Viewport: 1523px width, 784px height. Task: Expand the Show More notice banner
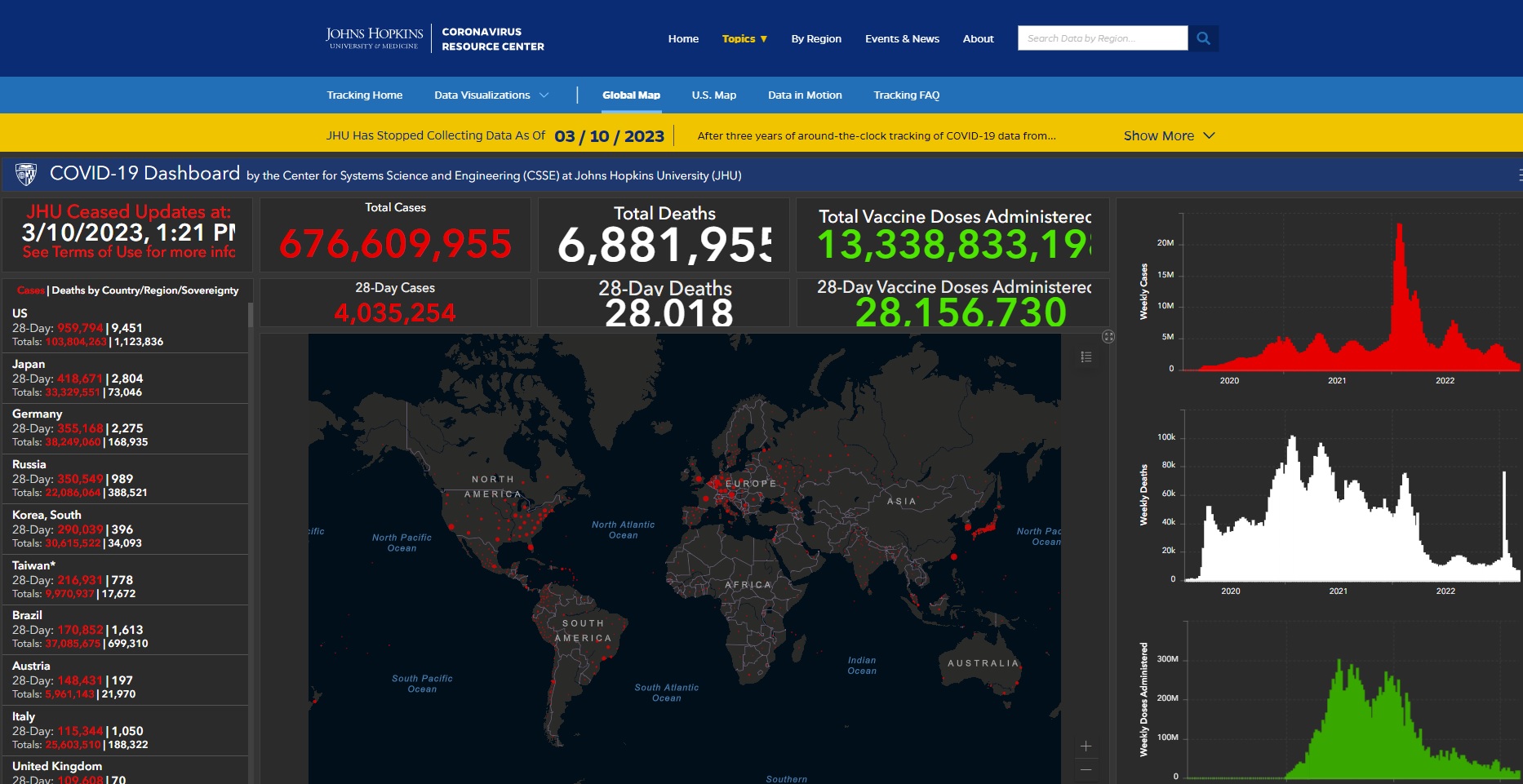[1168, 135]
